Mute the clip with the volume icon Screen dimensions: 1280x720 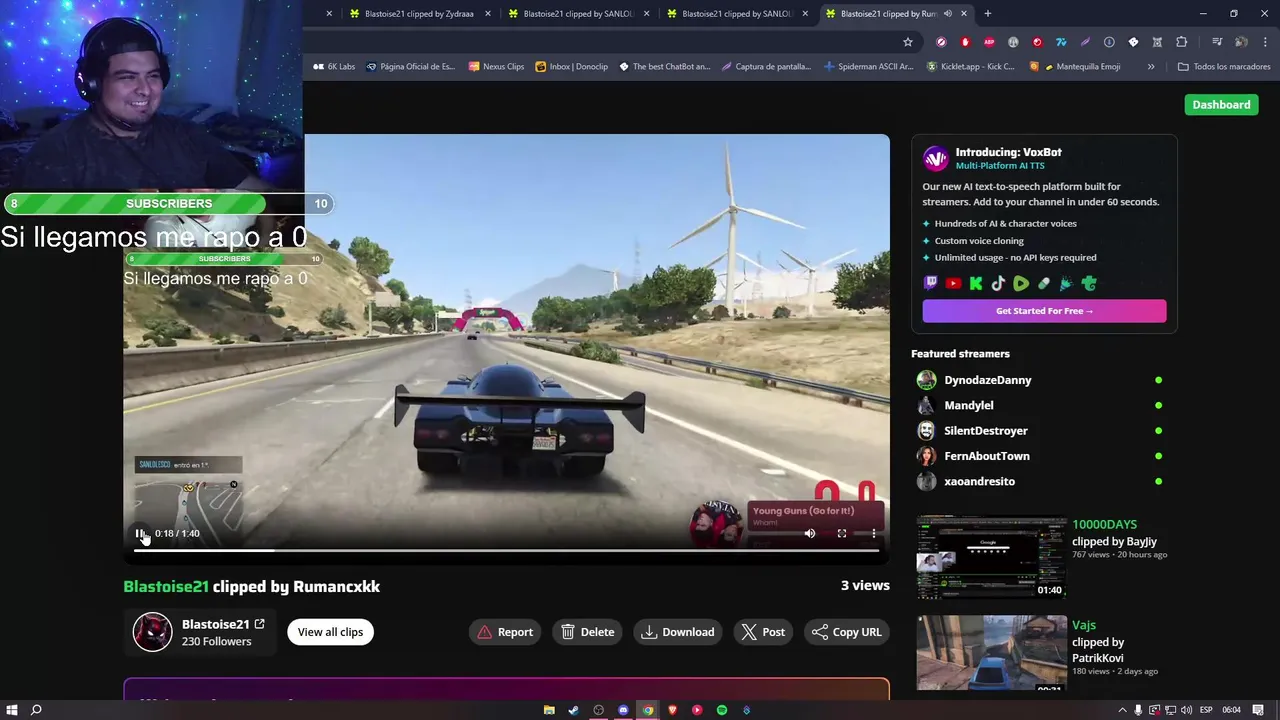810,533
